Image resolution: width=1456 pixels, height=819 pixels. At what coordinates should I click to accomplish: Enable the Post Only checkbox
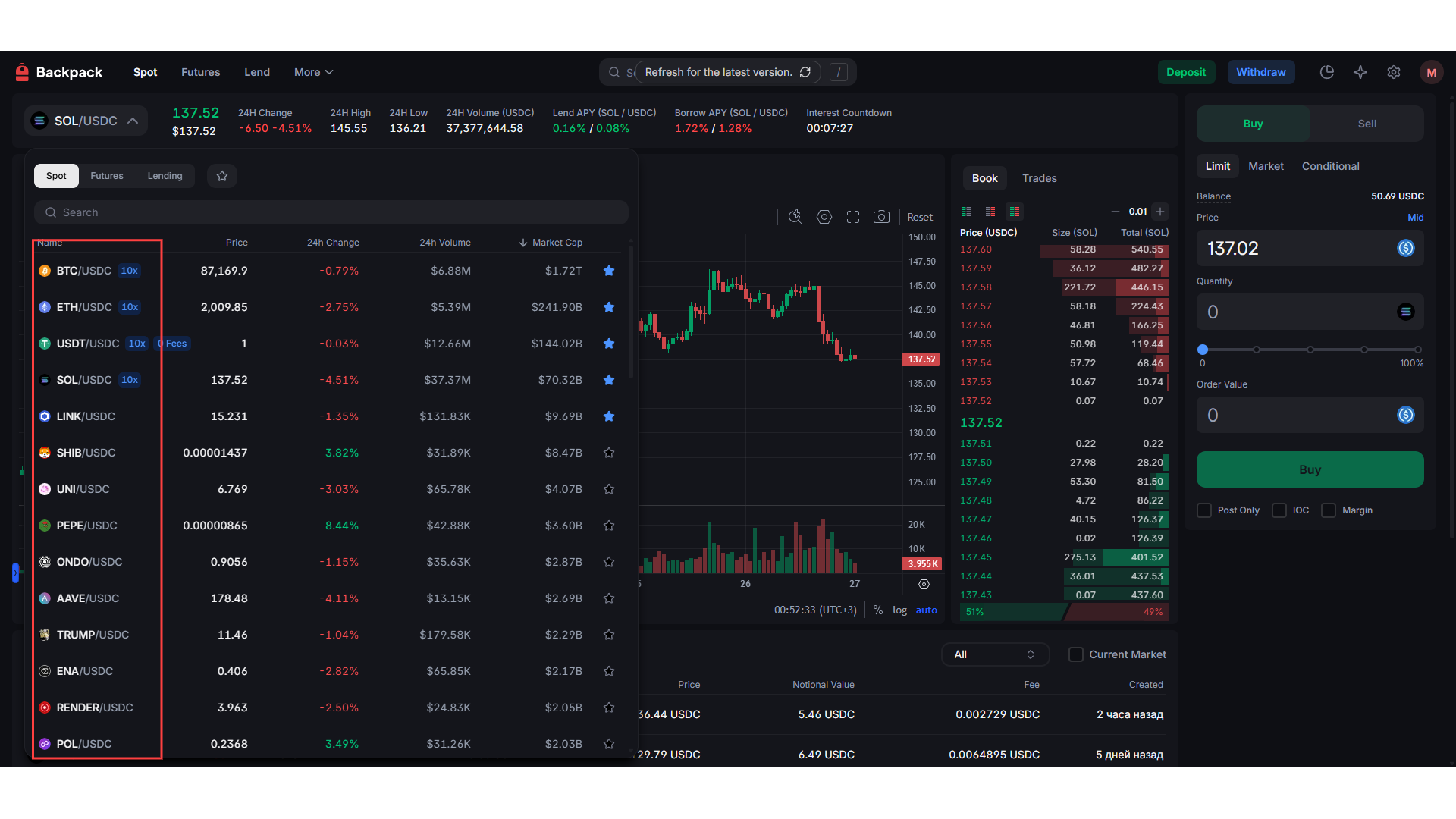[x=1203, y=510]
